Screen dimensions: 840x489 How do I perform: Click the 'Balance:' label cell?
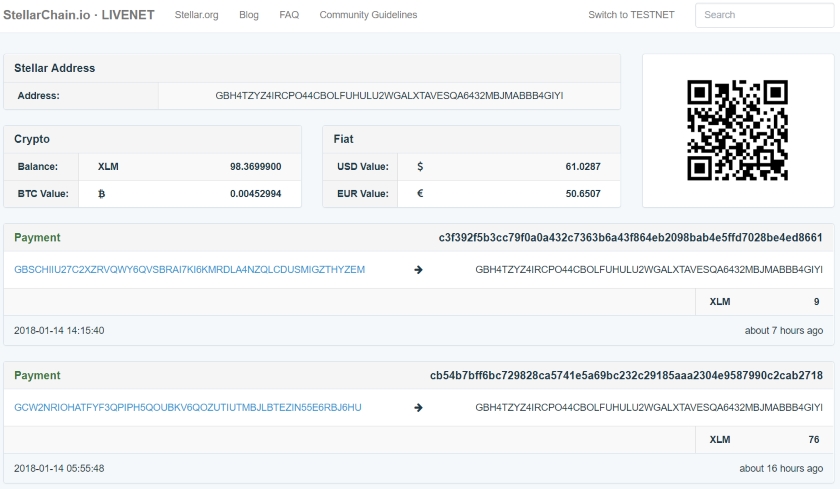(x=41, y=167)
